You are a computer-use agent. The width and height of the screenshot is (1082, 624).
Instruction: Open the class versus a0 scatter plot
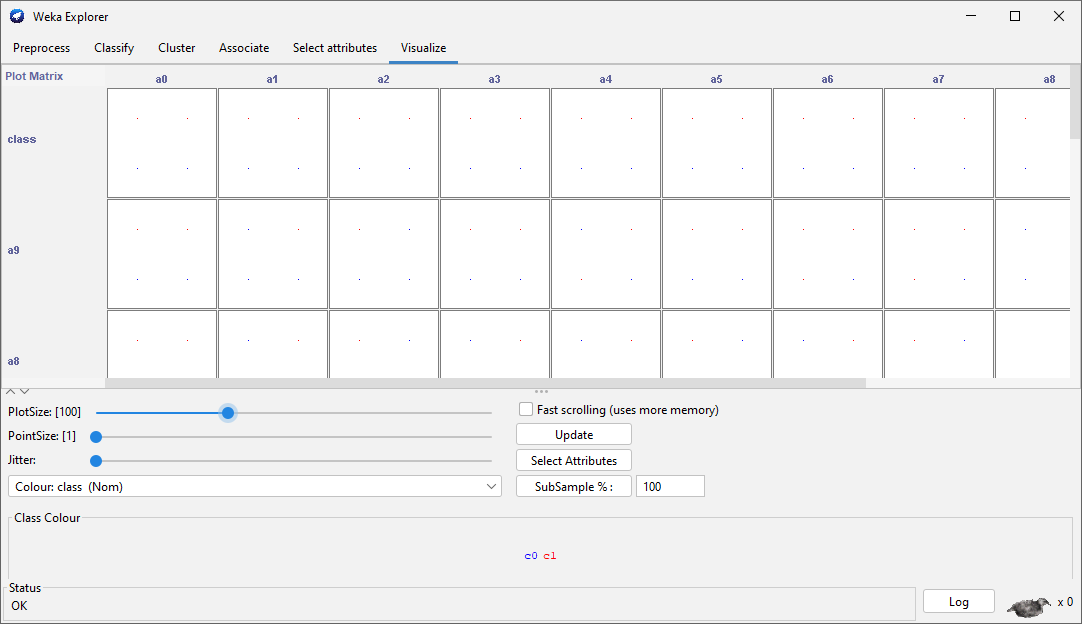coord(162,143)
